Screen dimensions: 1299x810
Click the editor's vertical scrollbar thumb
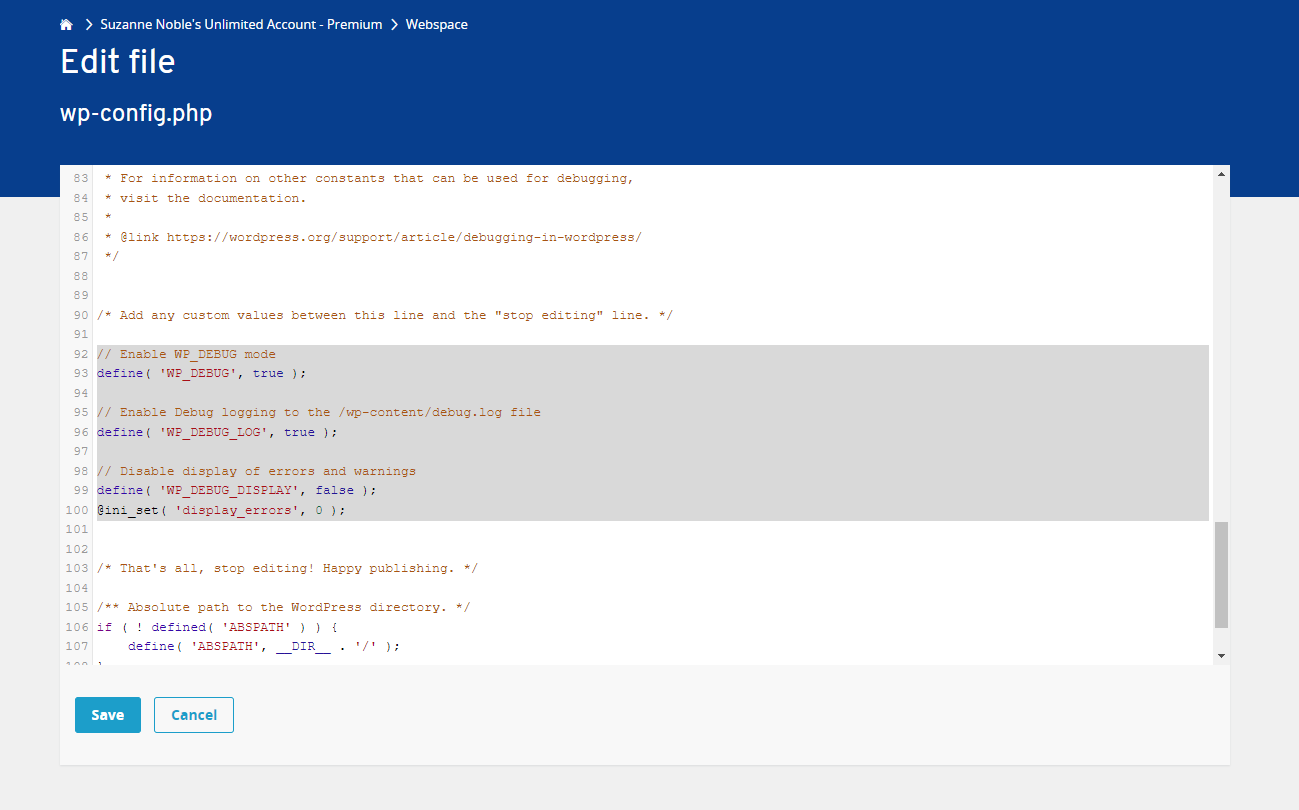click(x=1221, y=574)
